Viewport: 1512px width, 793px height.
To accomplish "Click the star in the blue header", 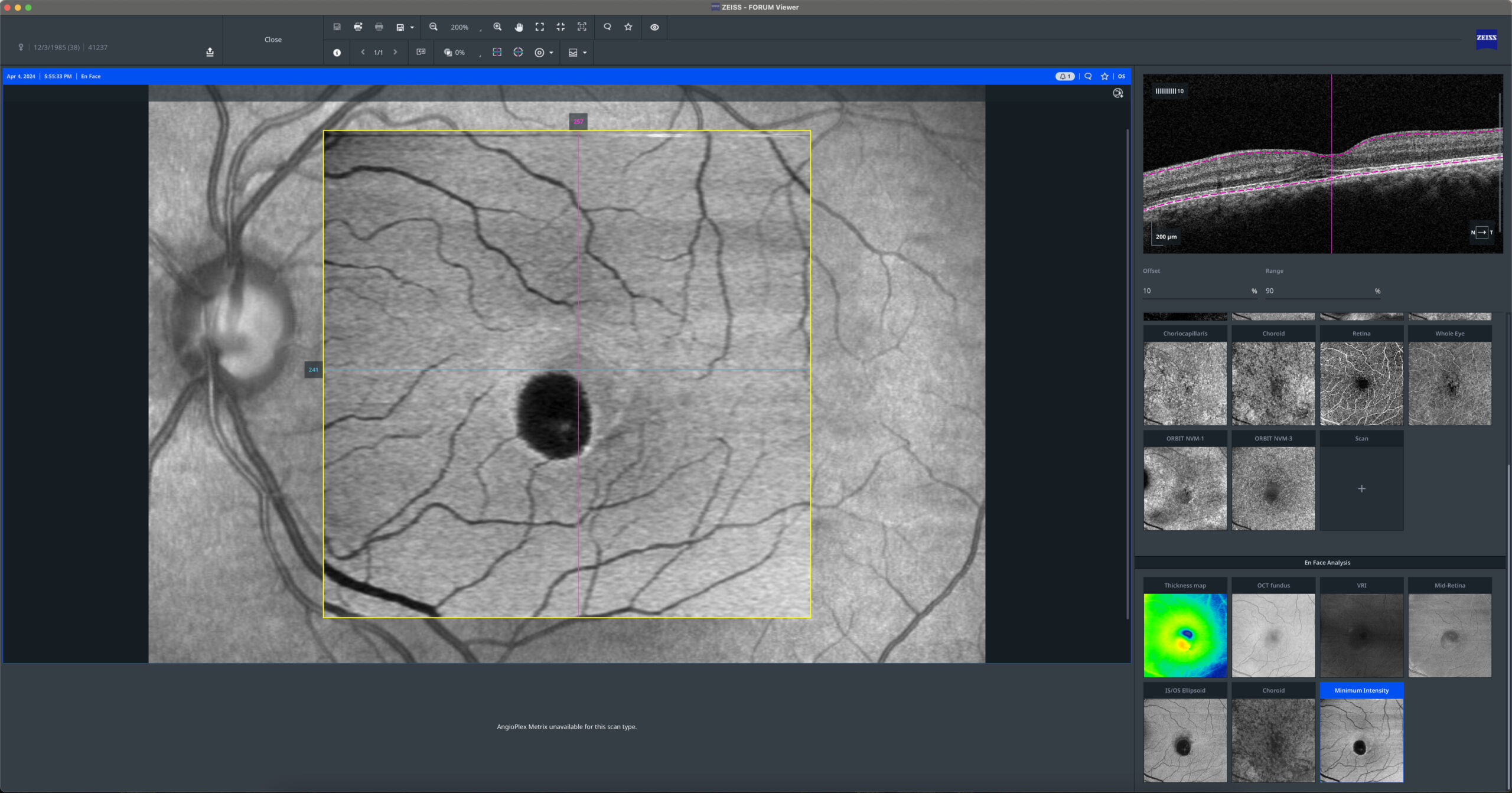I will tap(1104, 76).
